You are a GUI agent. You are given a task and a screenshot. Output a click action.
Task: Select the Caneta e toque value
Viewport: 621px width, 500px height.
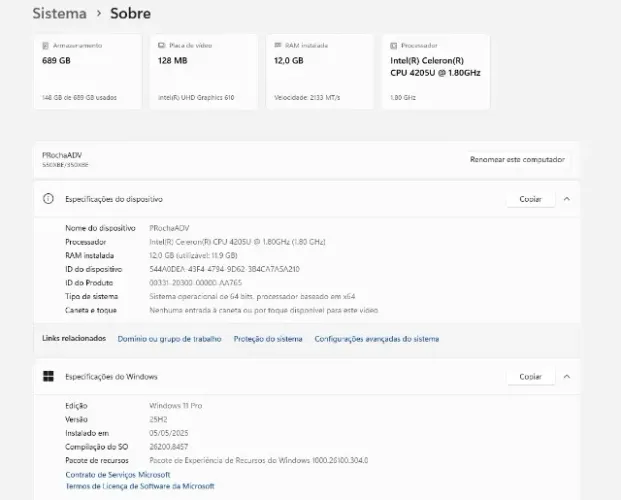tap(264, 310)
